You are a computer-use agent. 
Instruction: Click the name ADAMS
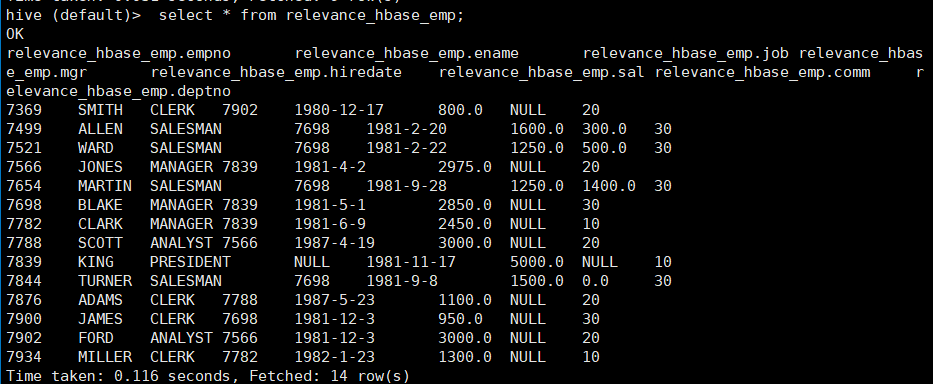pyautogui.click(x=100, y=299)
